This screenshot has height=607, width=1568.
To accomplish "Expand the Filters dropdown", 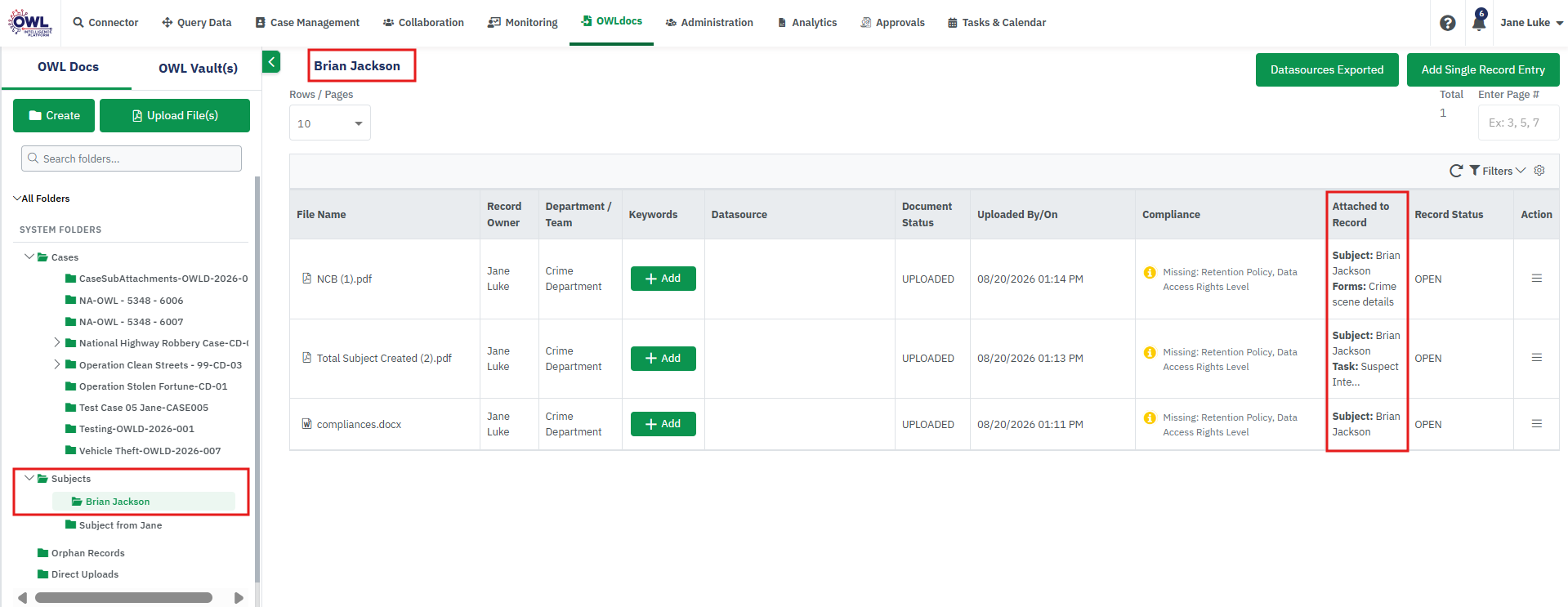I will point(1498,171).
